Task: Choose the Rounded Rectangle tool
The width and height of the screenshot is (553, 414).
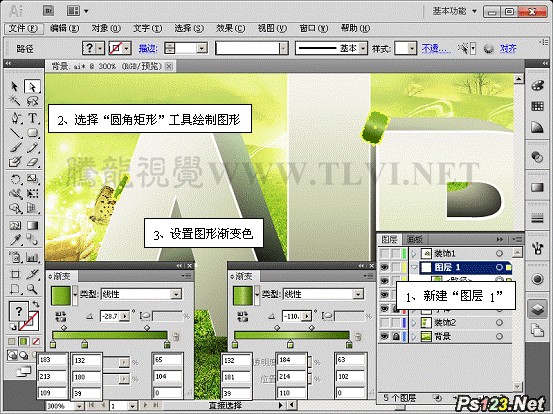Action: [x=32, y=133]
